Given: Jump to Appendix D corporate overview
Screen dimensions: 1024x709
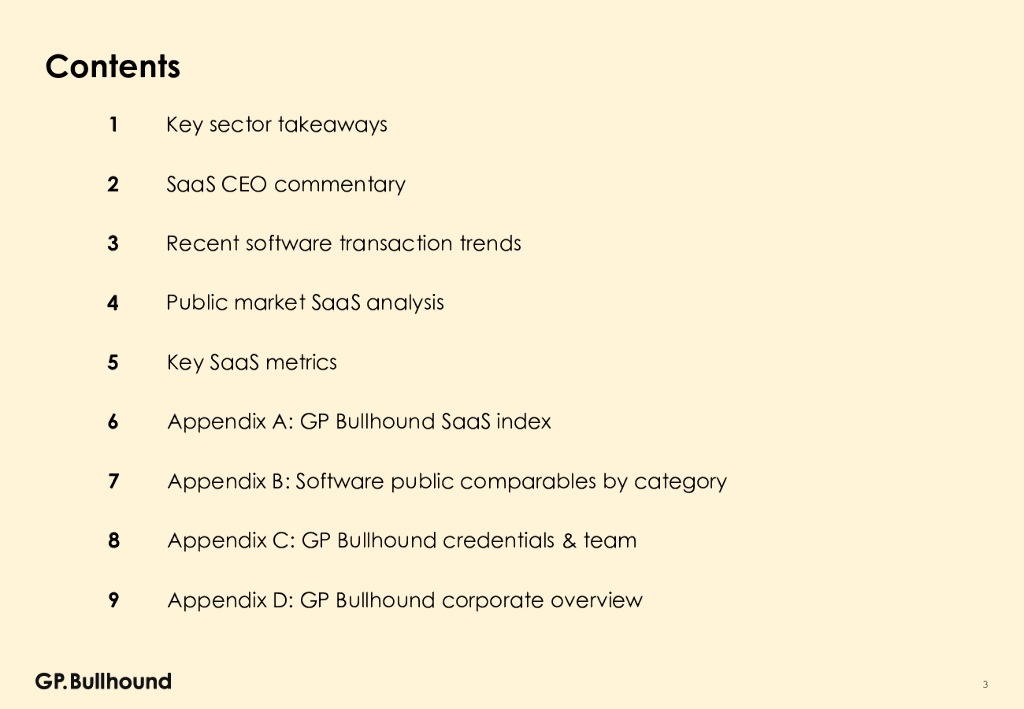Looking at the screenshot, I should tap(404, 600).
